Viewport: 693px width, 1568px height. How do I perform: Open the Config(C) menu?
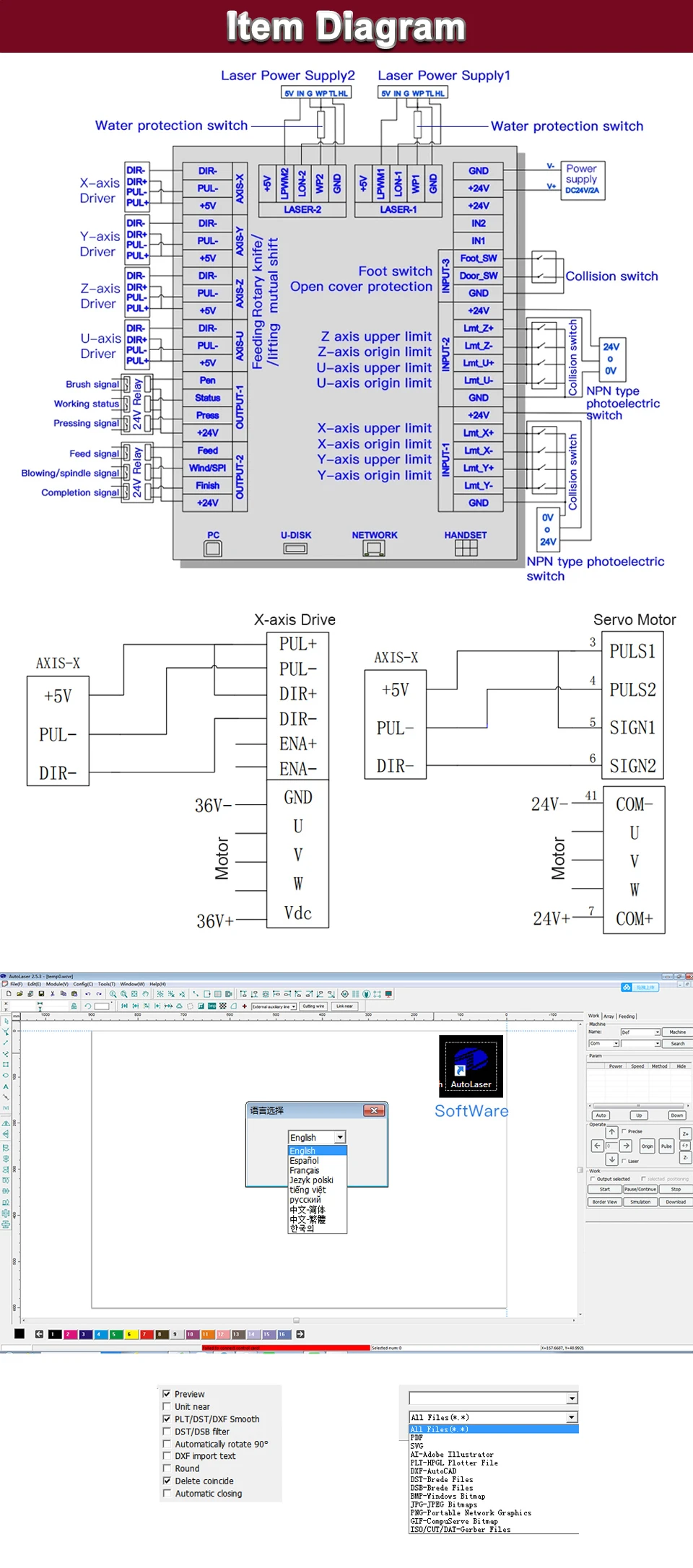[83, 984]
